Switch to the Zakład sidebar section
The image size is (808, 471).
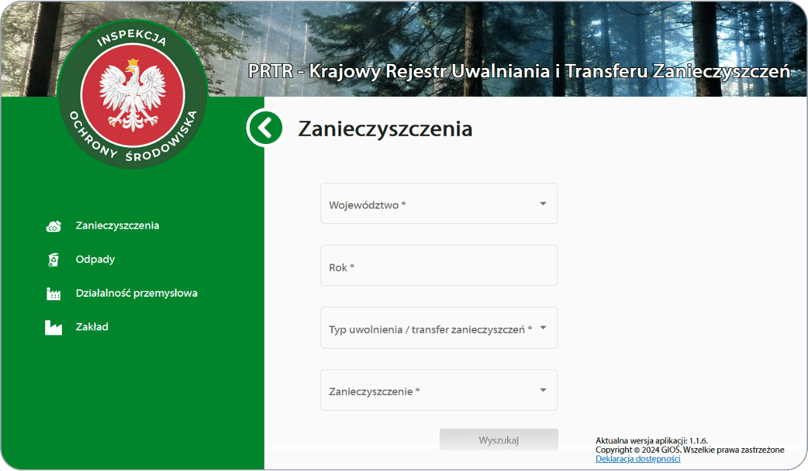92,327
